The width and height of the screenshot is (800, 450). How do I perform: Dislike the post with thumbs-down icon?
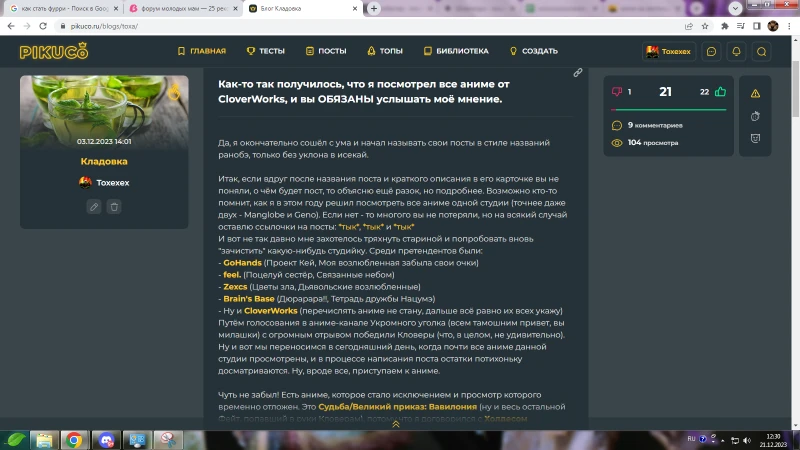coord(616,92)
